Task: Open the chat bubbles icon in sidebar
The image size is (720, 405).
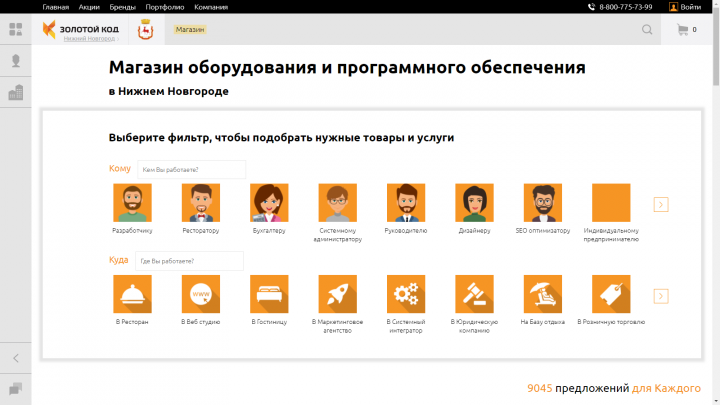Action: (16, 389)
